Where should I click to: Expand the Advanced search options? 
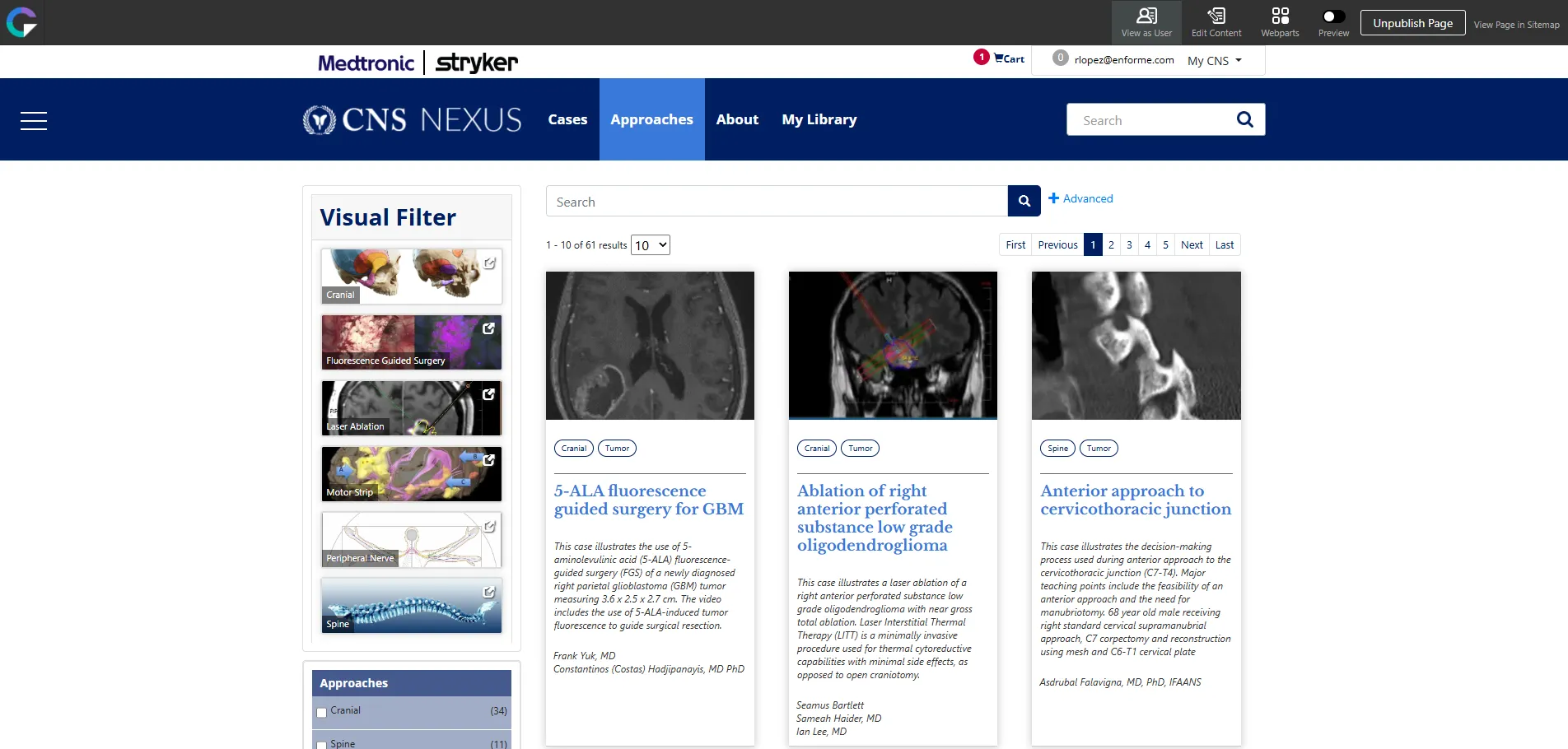pos(1080,198)
